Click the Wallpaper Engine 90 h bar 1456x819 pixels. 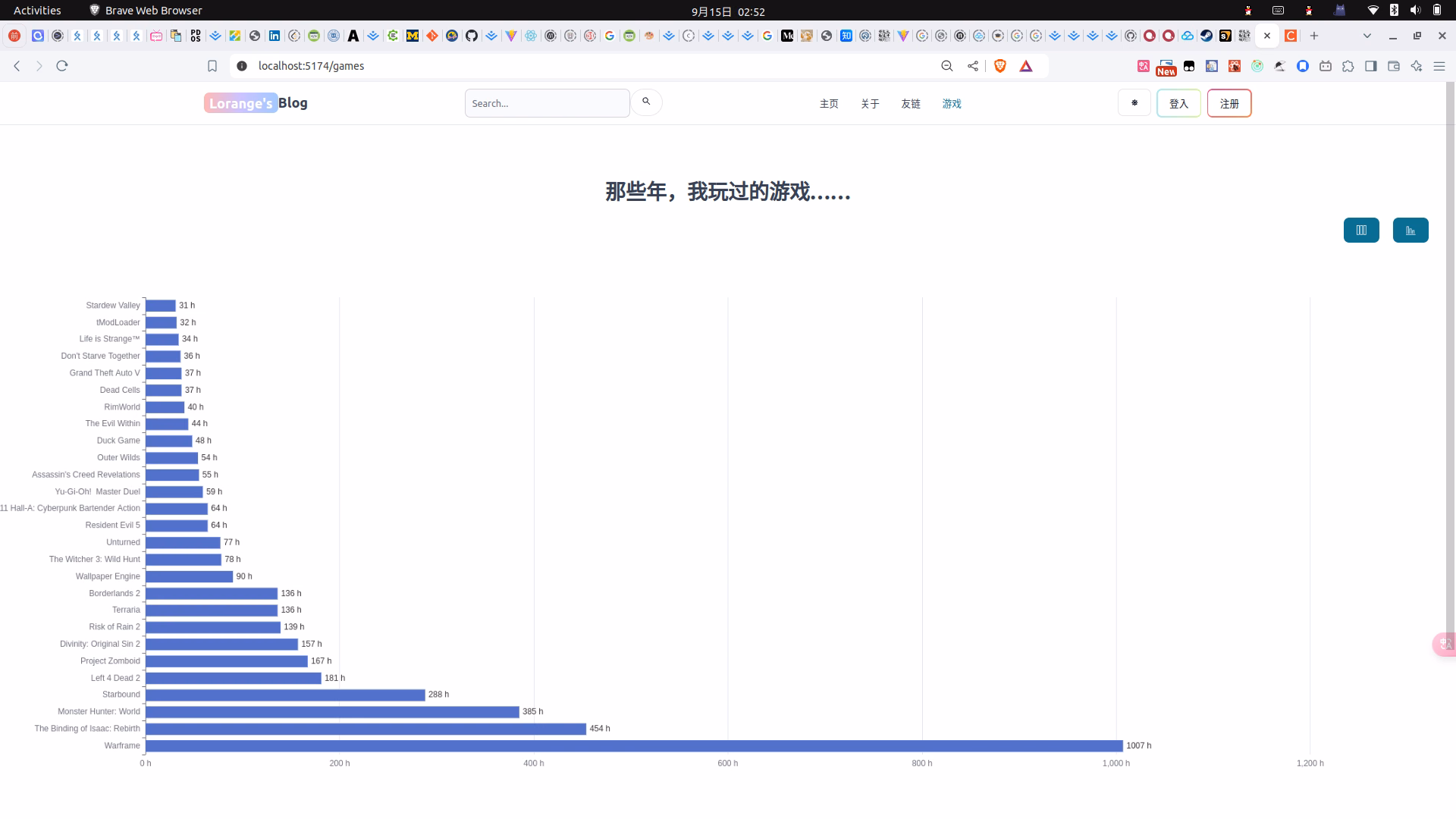[x=189, y=576]
